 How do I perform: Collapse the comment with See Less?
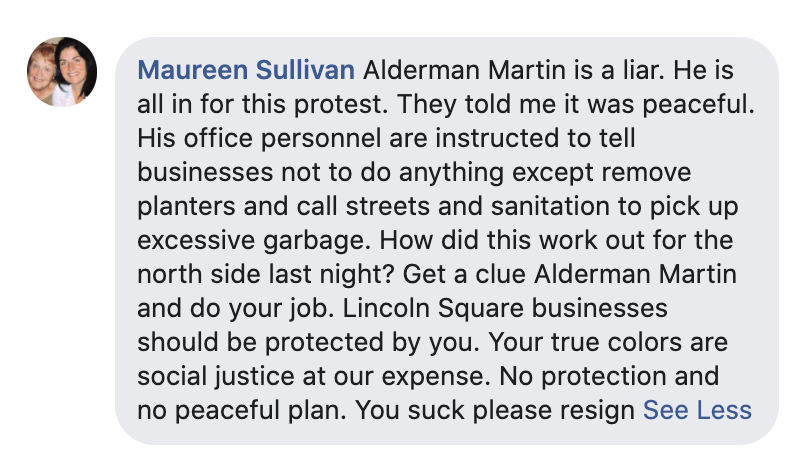pos(697,410)
